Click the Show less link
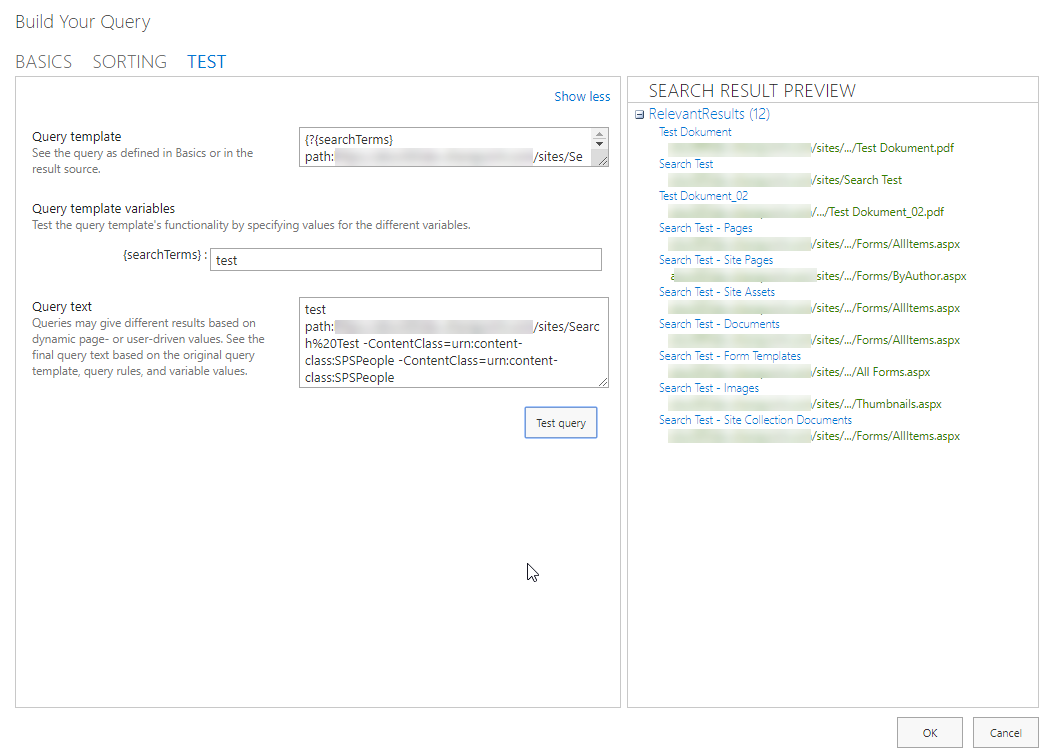 582,96
